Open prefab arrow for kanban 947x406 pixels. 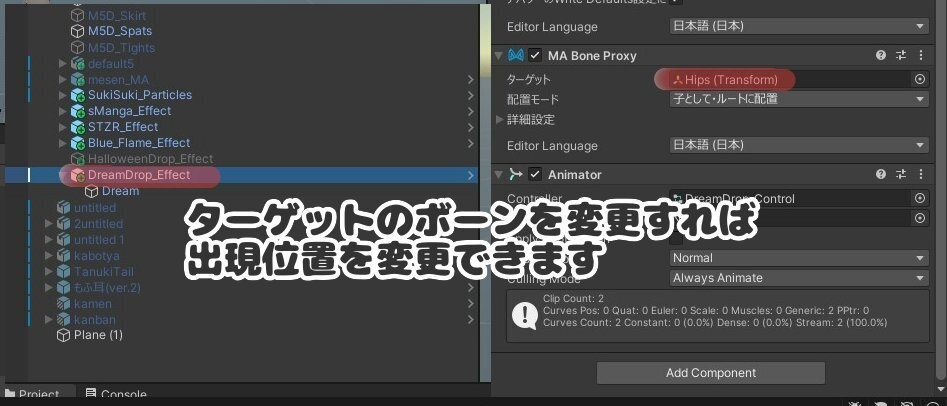coord(471,320)
